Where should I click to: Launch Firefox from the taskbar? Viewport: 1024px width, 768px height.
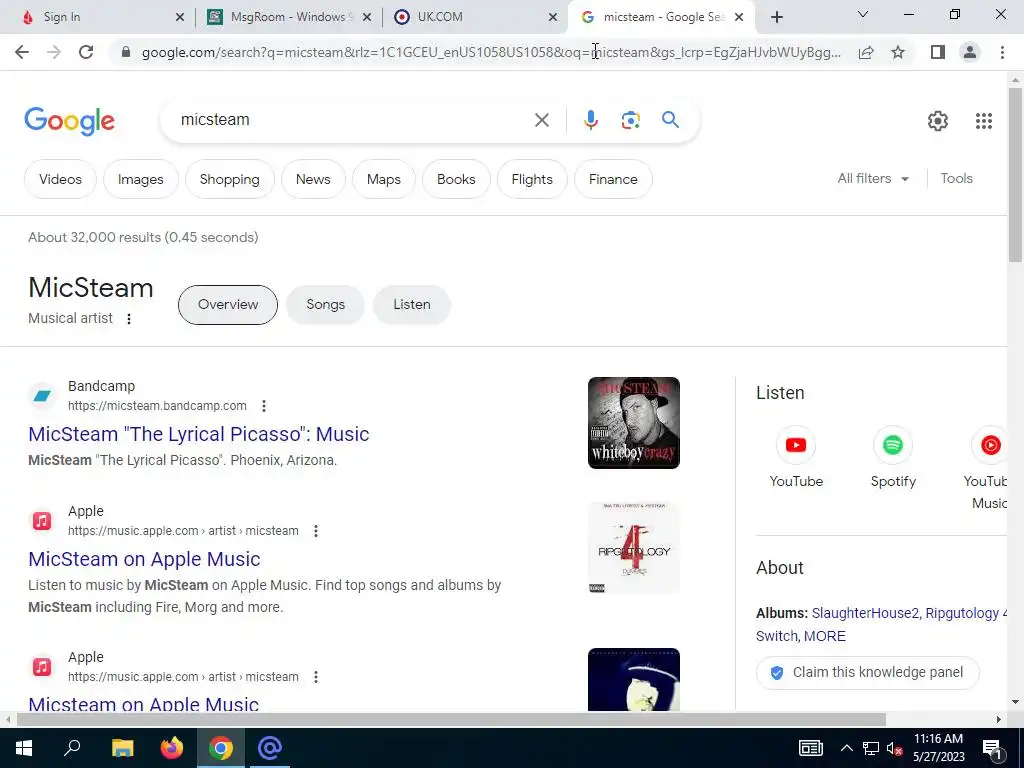172,748
